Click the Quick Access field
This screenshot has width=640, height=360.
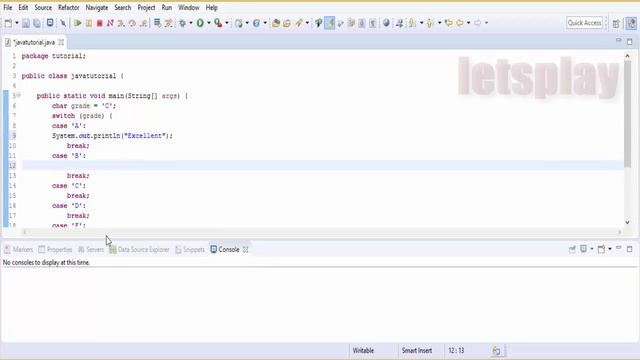click(x=584, y=23)
